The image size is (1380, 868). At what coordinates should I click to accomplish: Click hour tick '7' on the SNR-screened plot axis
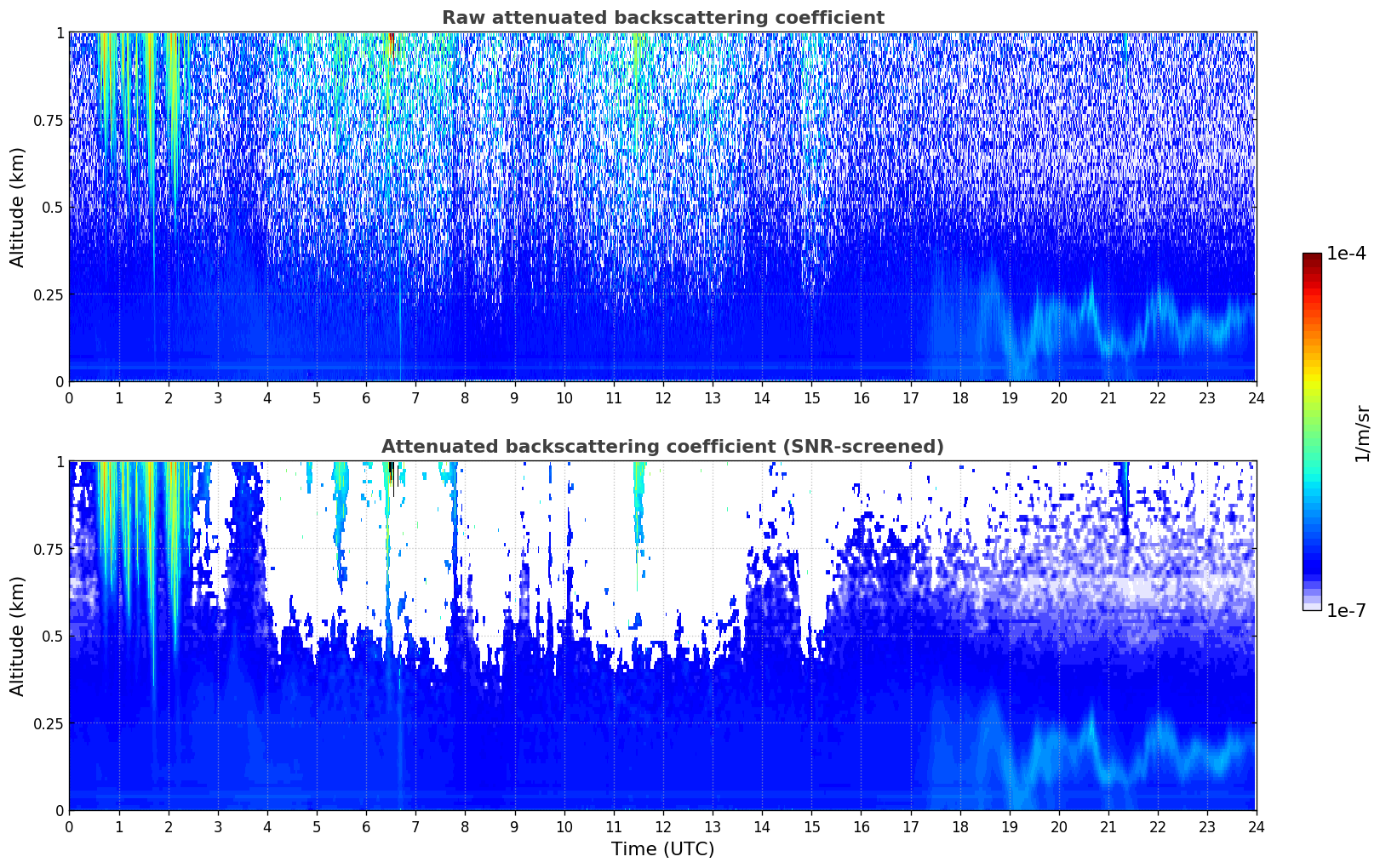tap(415, 826)
